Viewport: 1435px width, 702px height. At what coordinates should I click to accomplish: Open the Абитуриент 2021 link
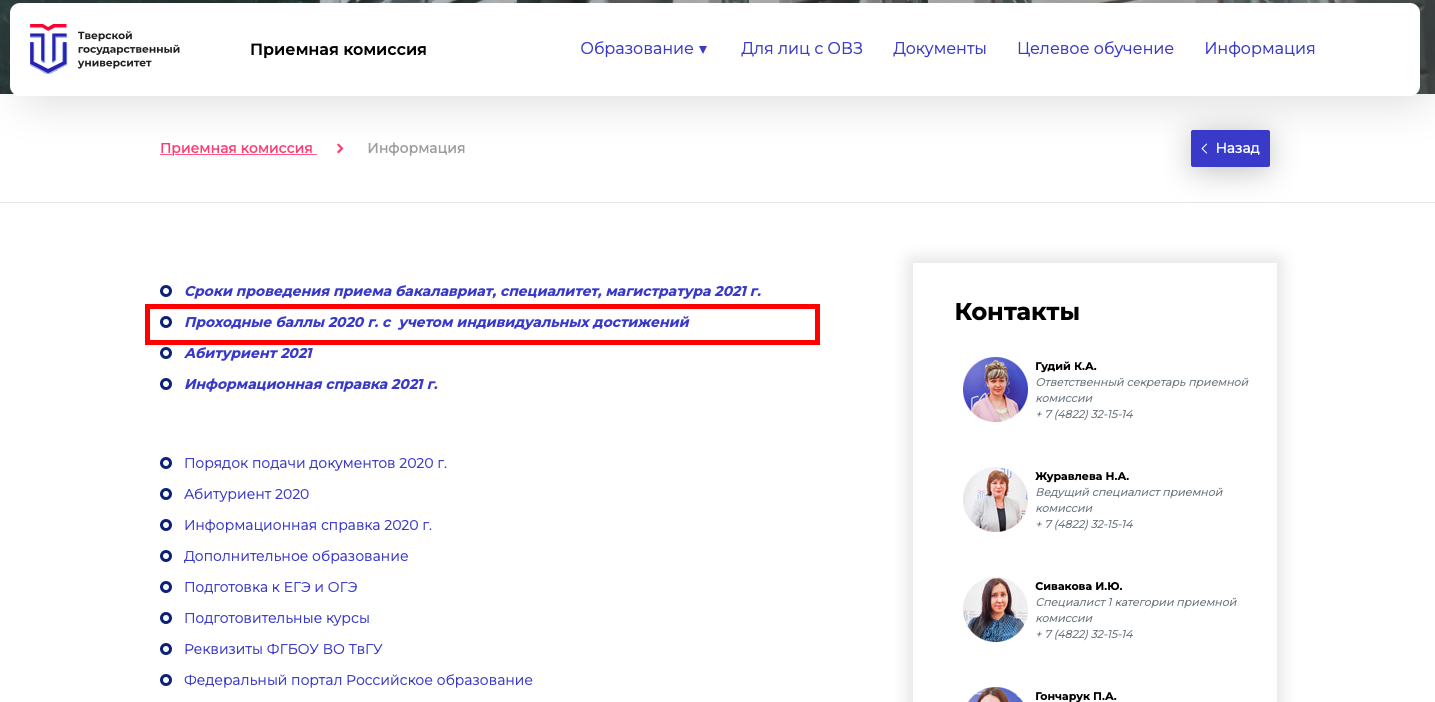(x=248, y=353)
